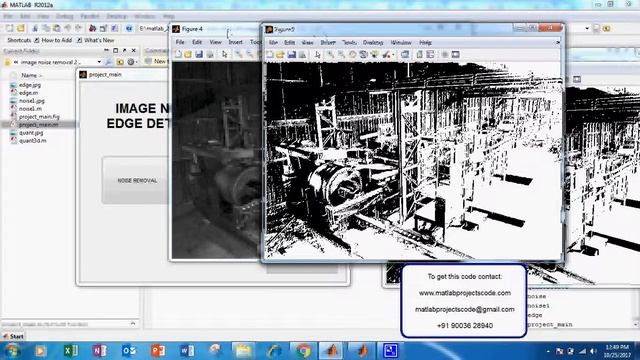Open Excel from Windows taskbar

tap(70, 351)
